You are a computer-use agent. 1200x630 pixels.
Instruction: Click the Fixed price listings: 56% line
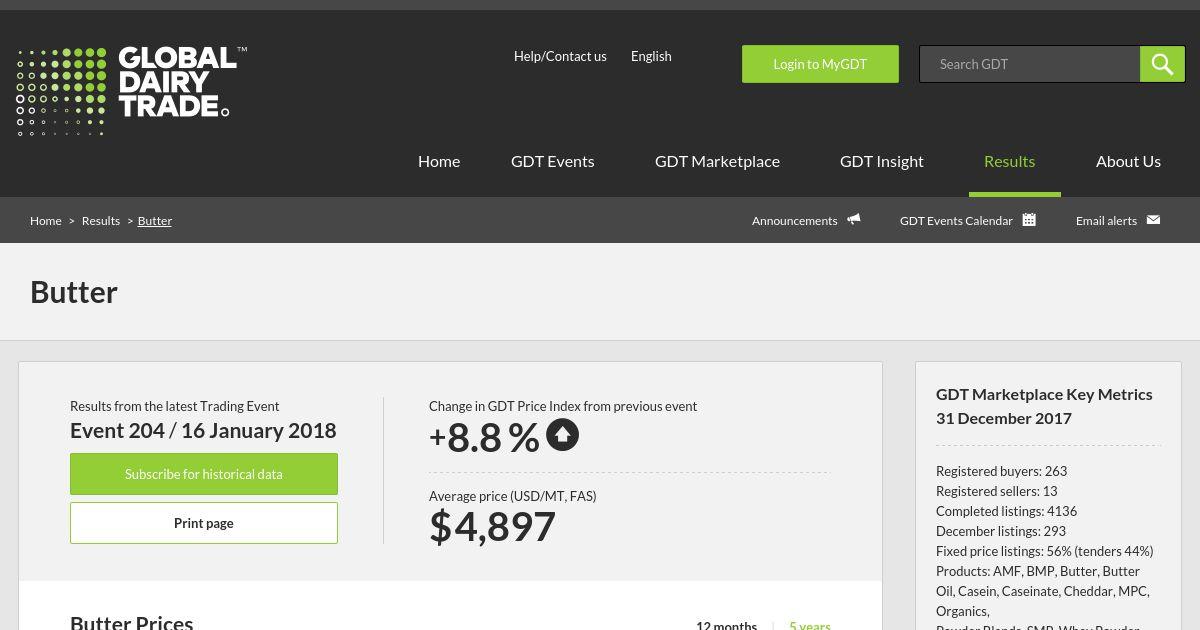point(1044,551)
